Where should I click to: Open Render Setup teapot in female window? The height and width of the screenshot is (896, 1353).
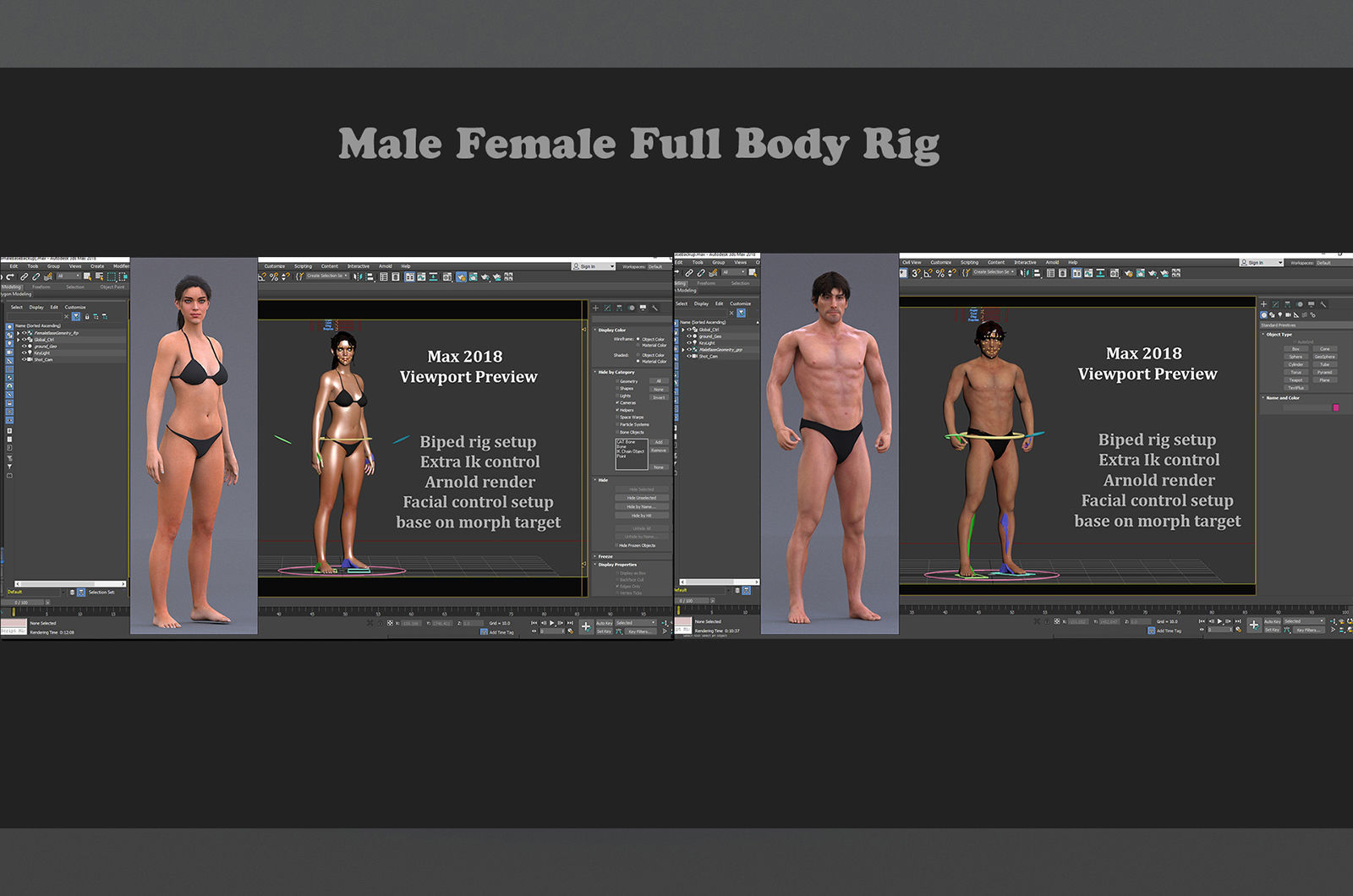tap(461, 276)
